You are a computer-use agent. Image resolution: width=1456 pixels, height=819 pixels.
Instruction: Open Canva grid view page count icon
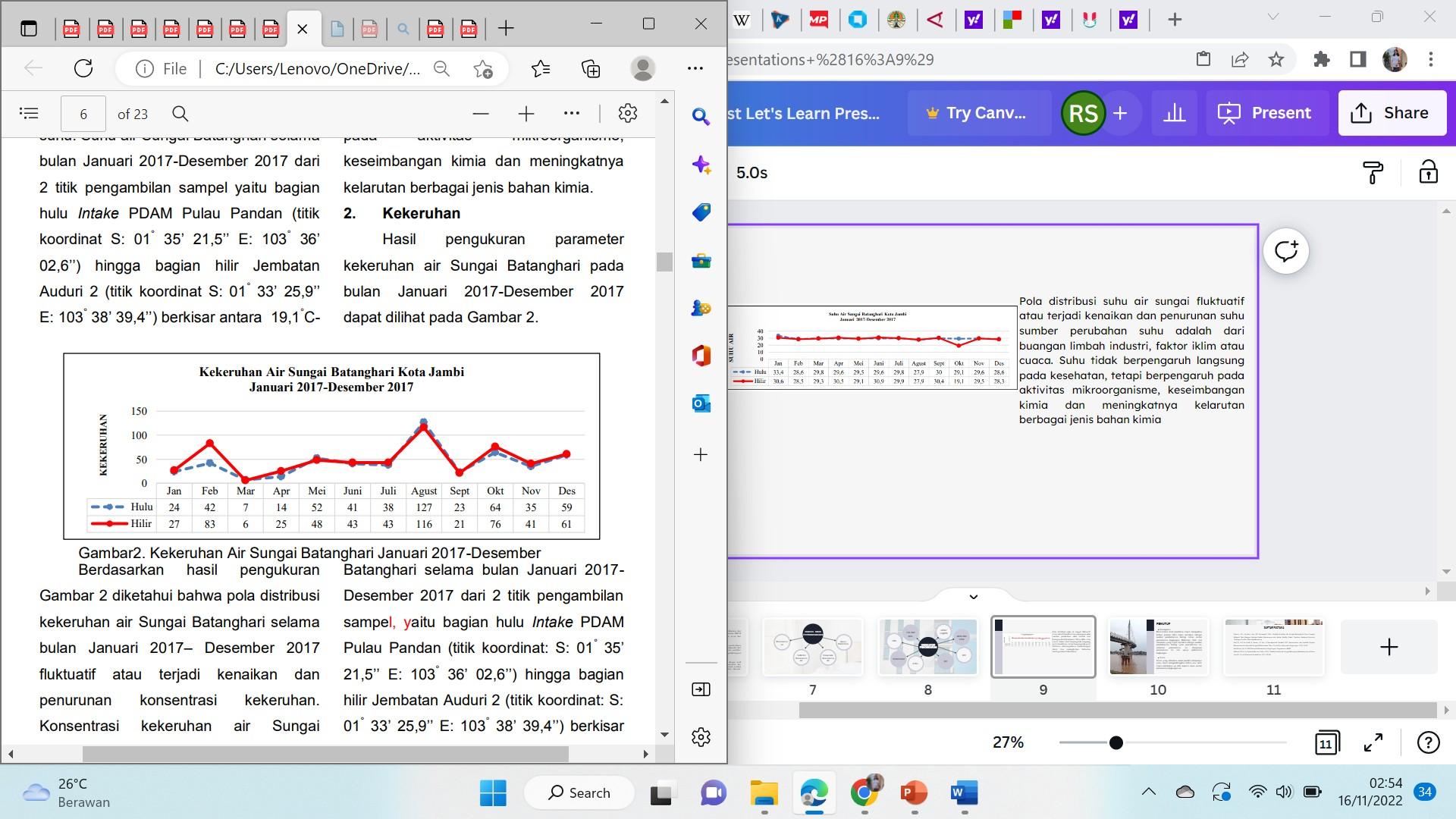(1327, 742)
